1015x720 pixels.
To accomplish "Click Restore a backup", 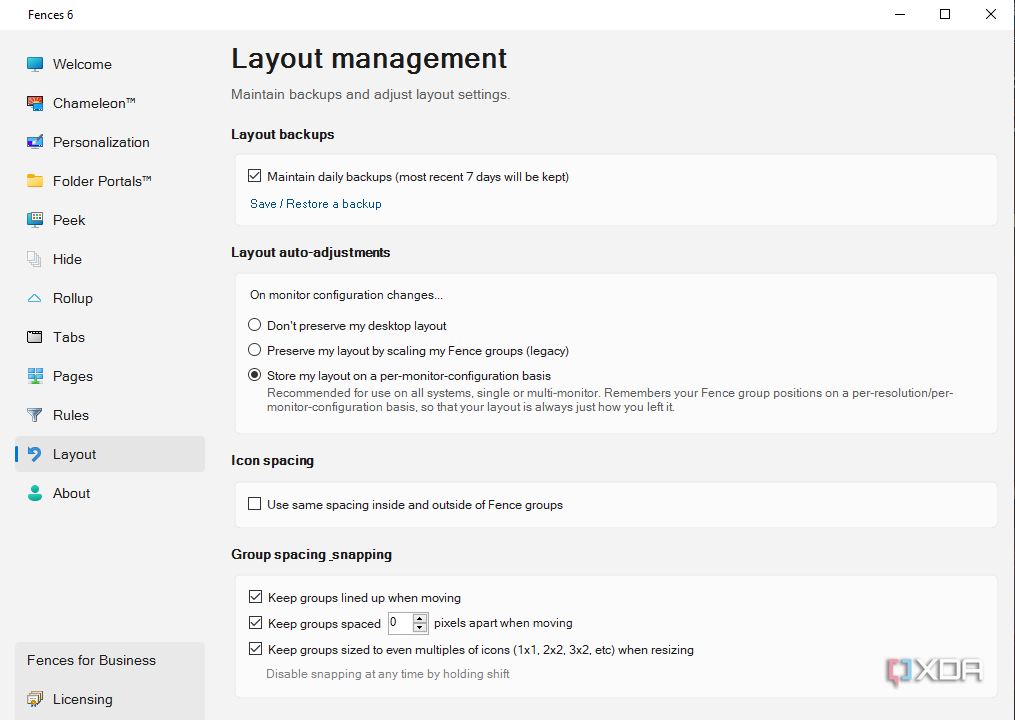I will coord(333,203).
